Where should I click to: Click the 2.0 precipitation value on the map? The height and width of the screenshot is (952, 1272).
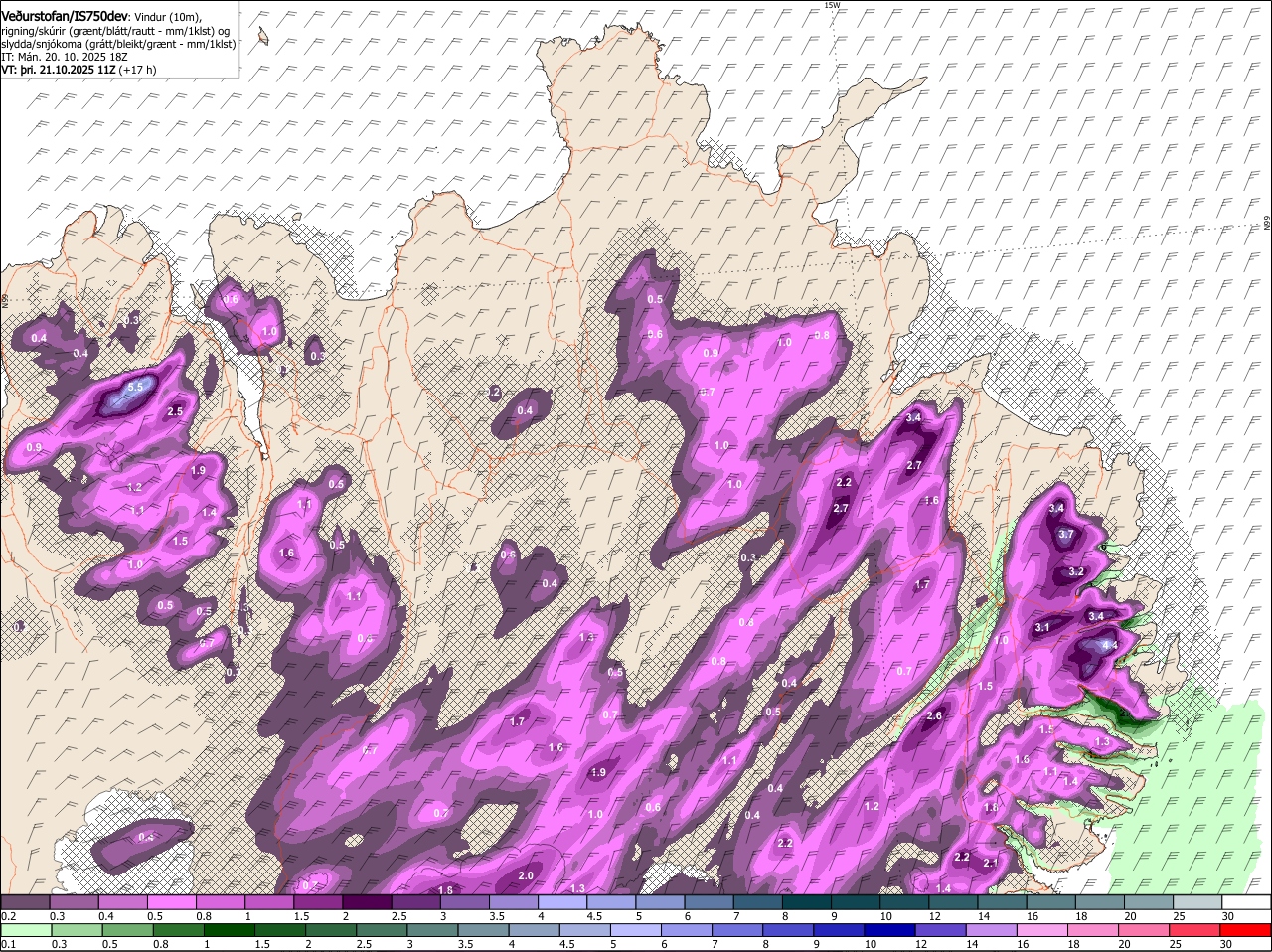pyautogui.click(x=527, y=875)
